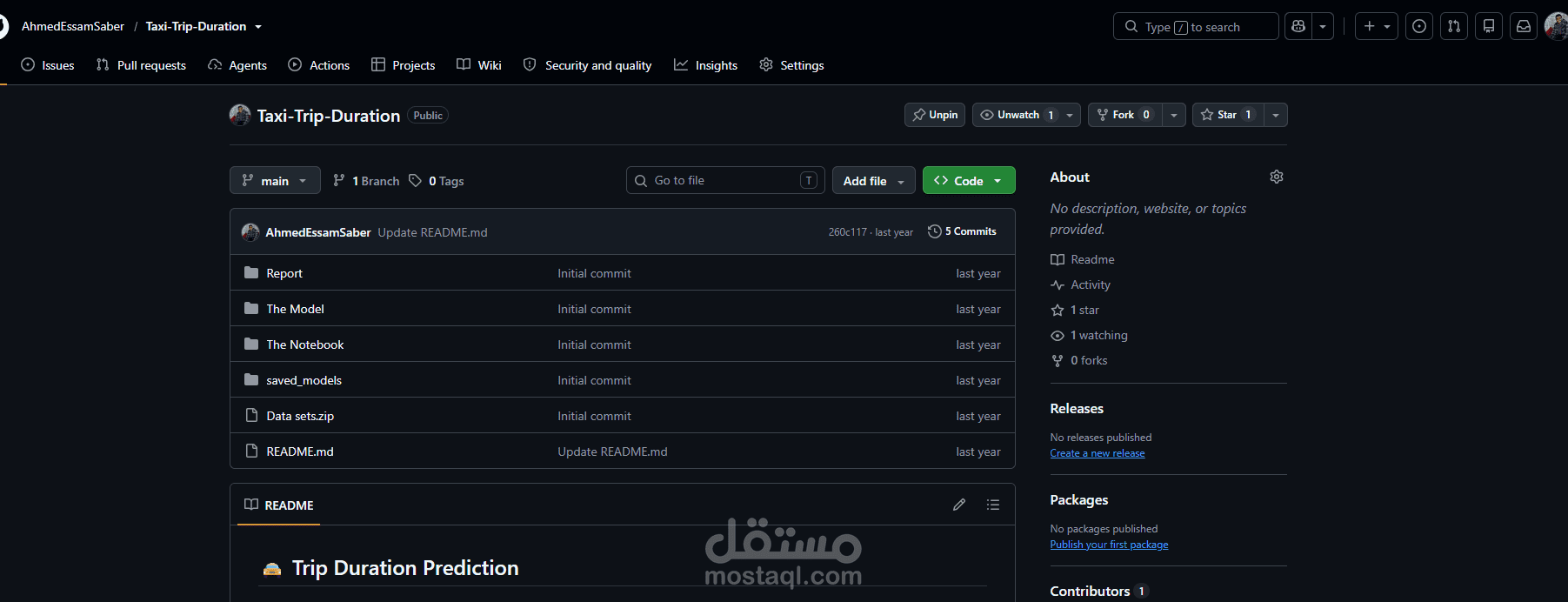Open the notifications inbox icon
Viewport: 1568px width, 602px height.
tap(1524, 27)
